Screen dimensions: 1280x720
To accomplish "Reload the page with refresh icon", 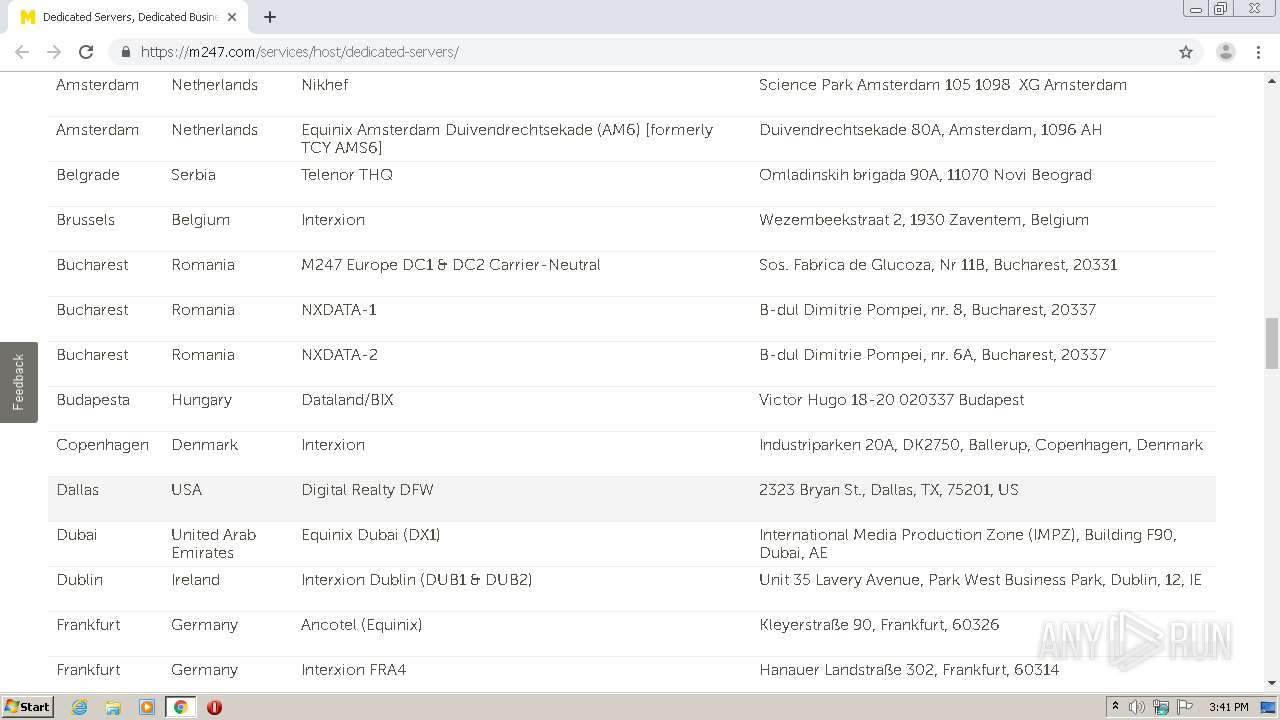I will [x=86, y=52].
